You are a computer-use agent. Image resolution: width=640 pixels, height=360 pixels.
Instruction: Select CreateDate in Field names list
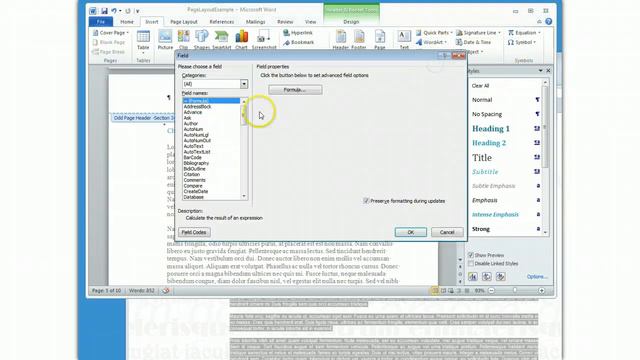[x=196, y=191]
